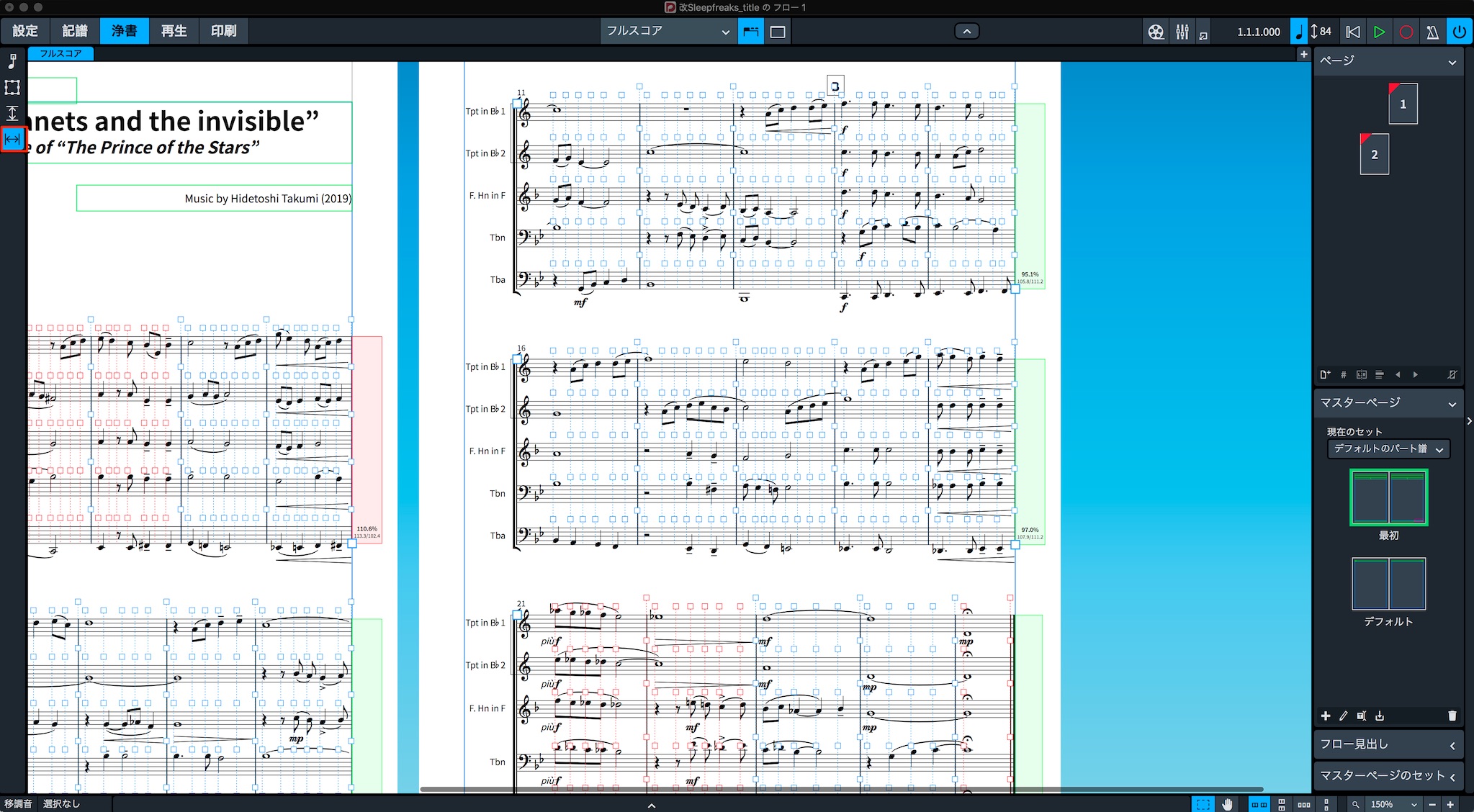Image resolution: width=1474 pixels, height=812 pixels.
Task: Select page 2 thumbnail
Action: point(1374,154)
